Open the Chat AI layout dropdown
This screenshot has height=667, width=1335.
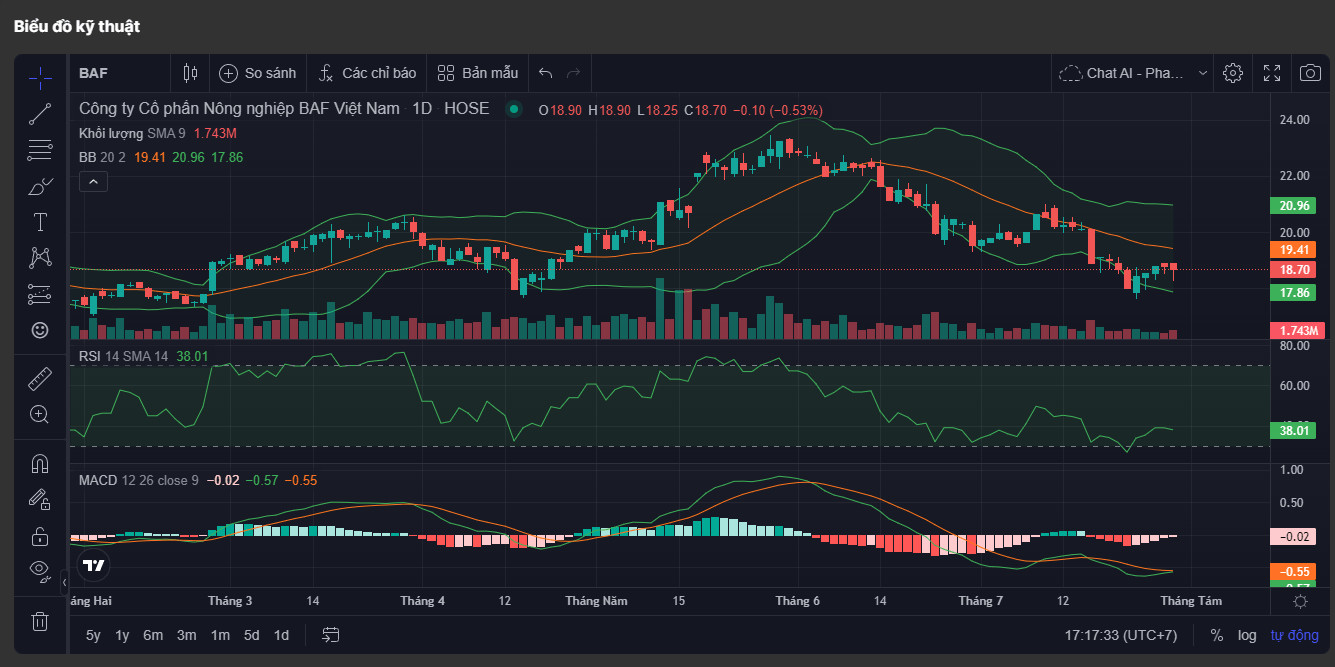click(x=1134, y=73)
